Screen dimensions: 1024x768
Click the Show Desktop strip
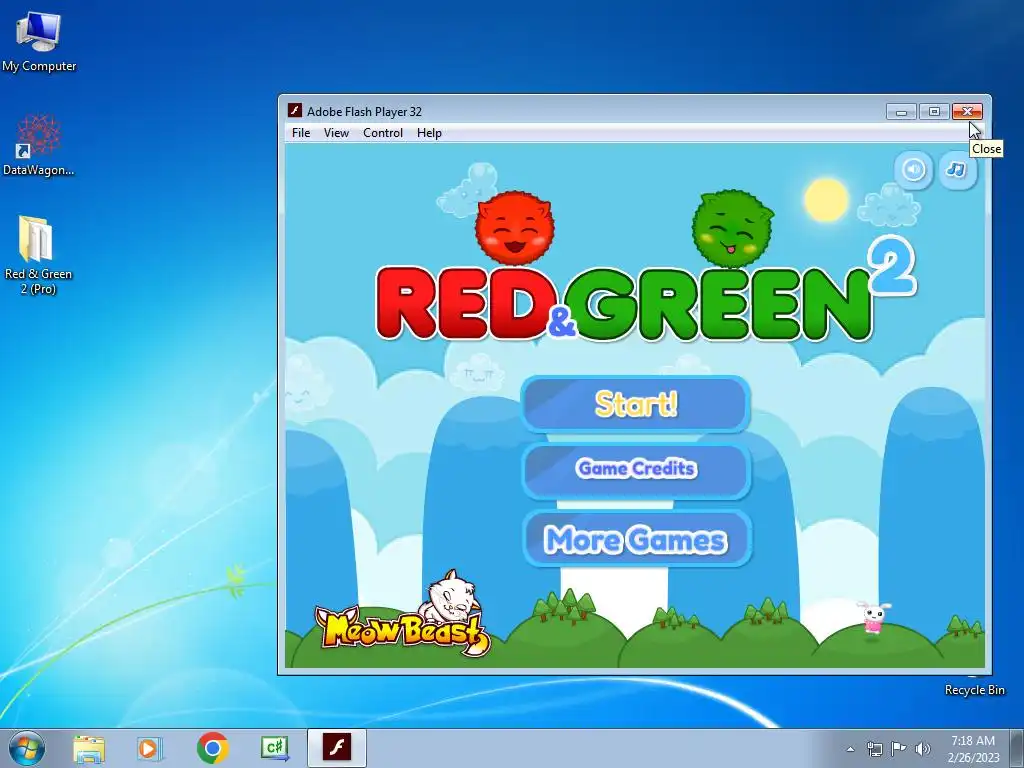pyautogui.click(x=1017, y=748)
